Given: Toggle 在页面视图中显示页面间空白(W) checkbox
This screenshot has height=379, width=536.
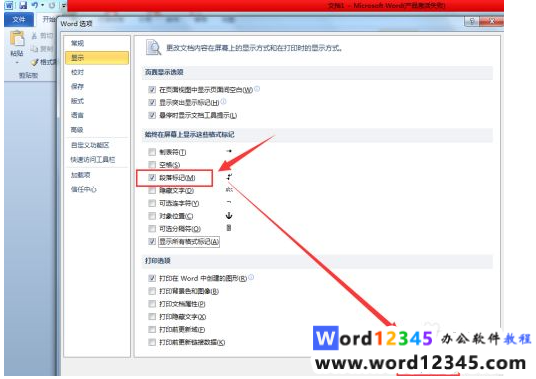Looking at the screenshot, I should (152, 90).
